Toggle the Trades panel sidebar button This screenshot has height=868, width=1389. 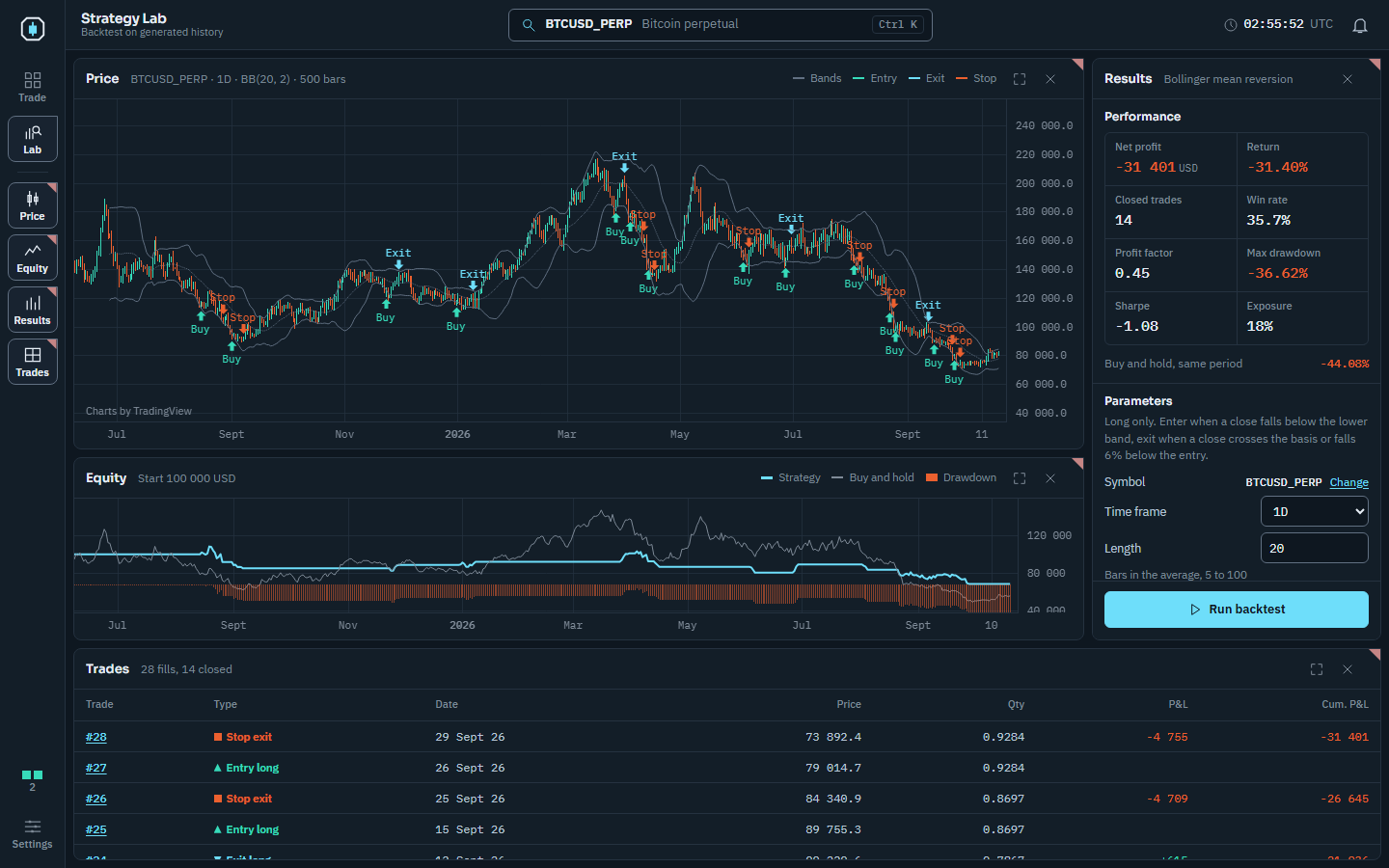33,362
